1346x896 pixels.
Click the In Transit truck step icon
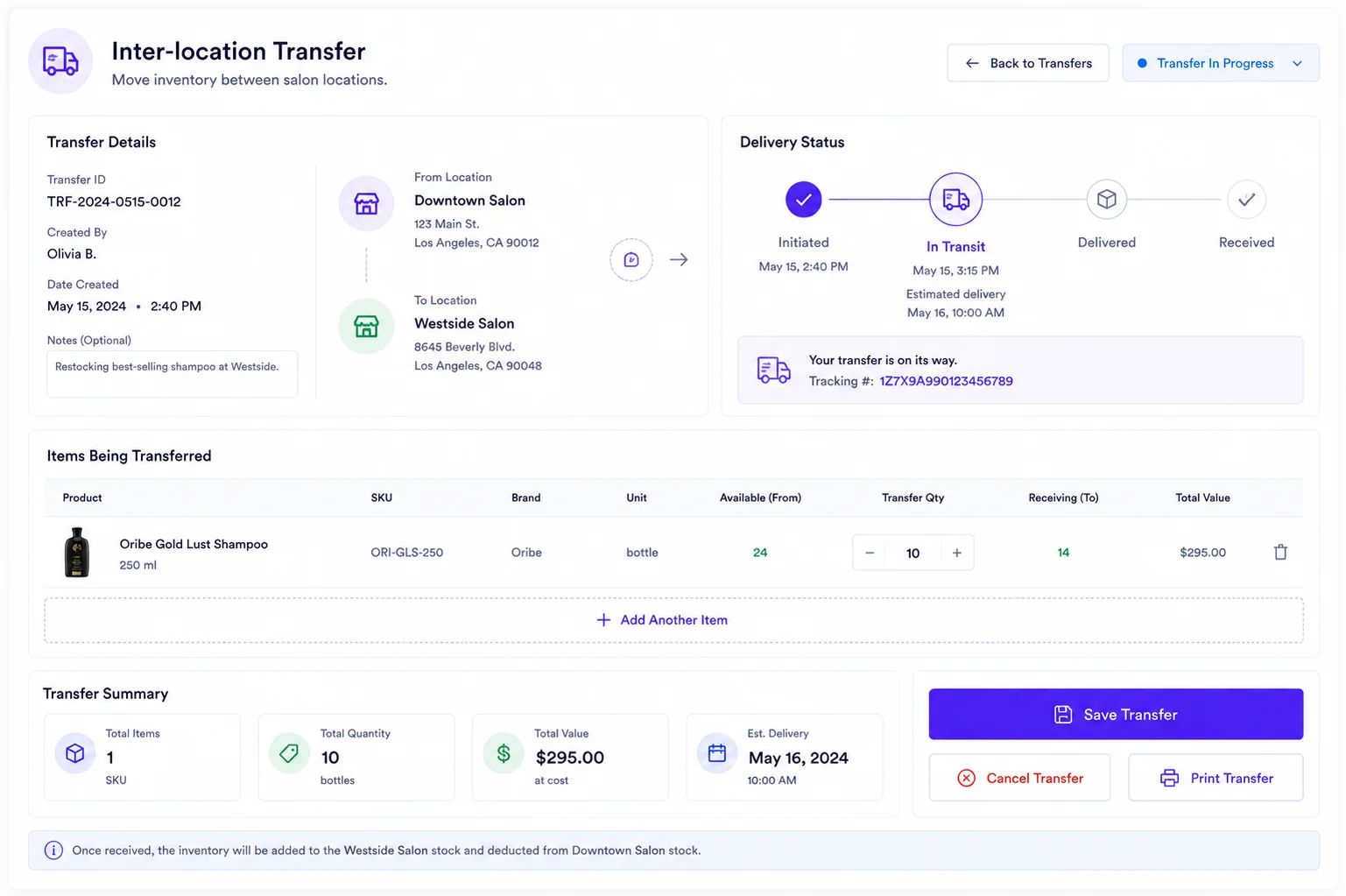(955, 200)
